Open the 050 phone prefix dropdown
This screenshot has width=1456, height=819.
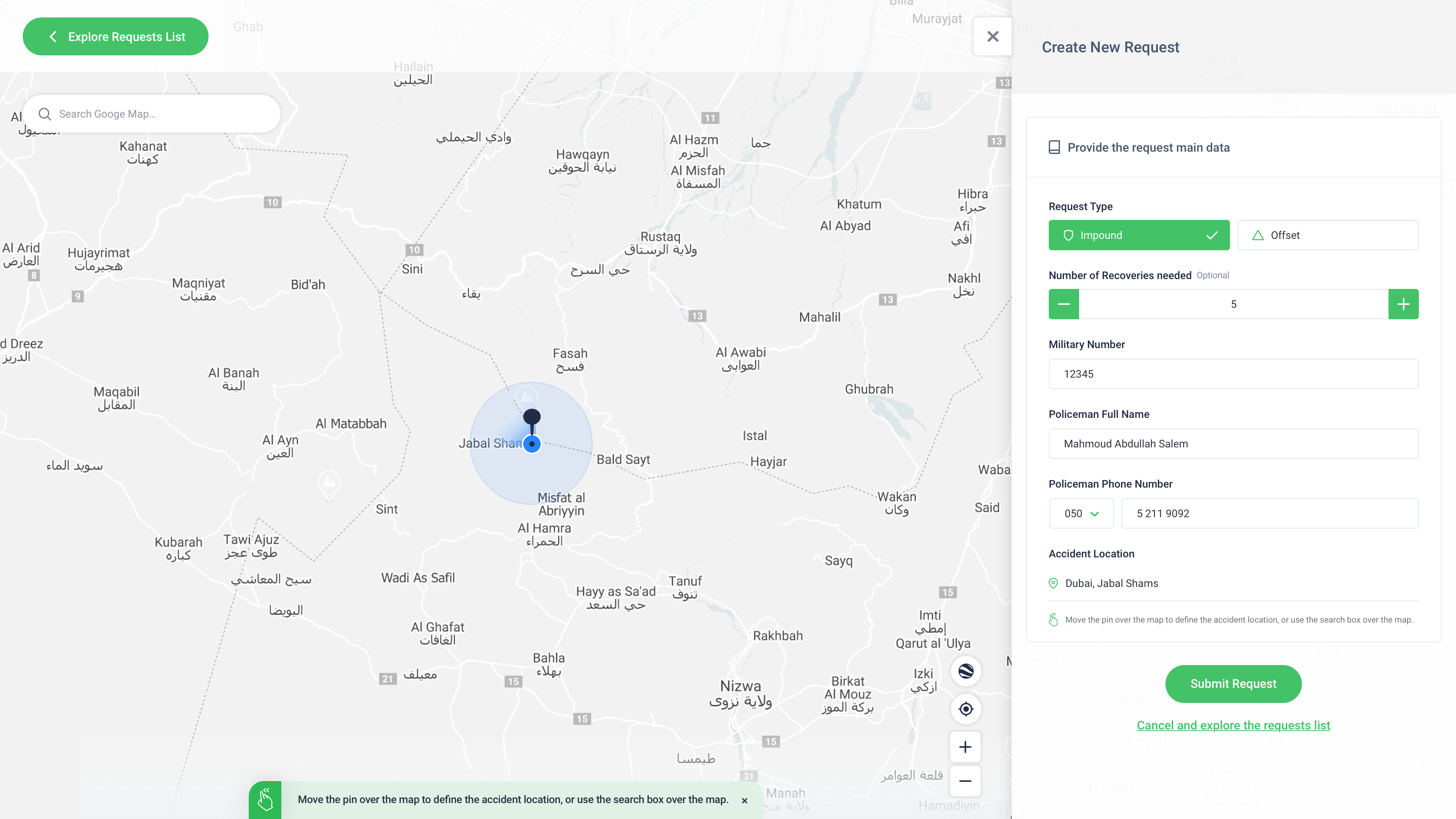pyautogui.click(x=1081, y=514)
